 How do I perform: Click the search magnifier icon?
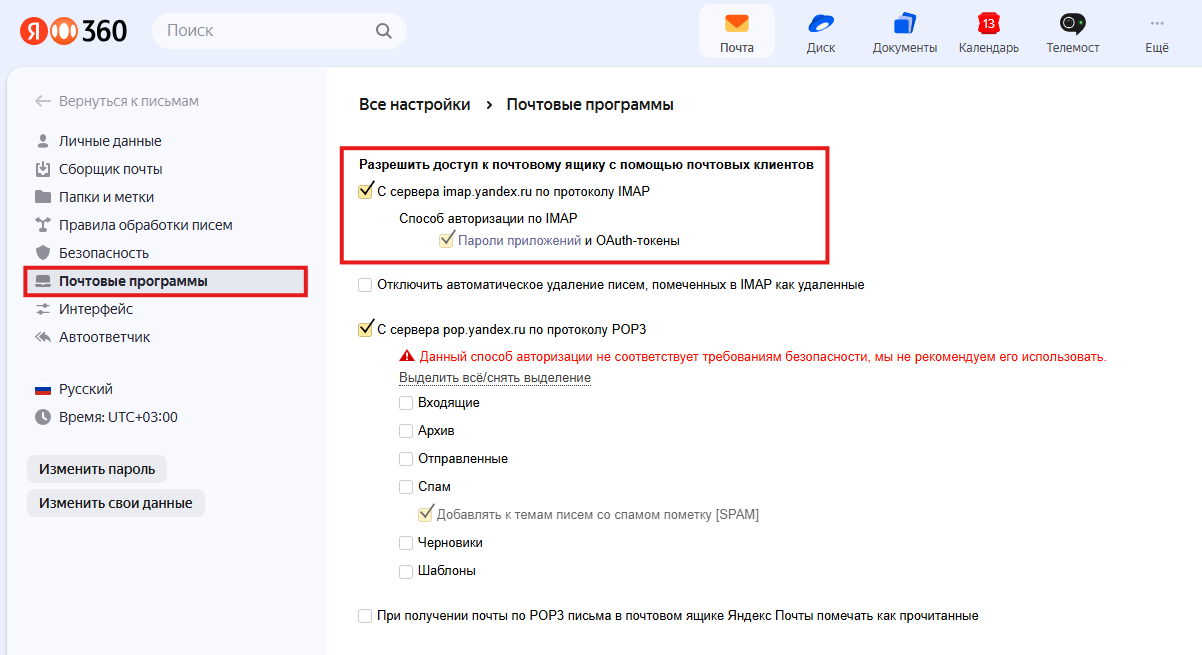tap(384, 31)
